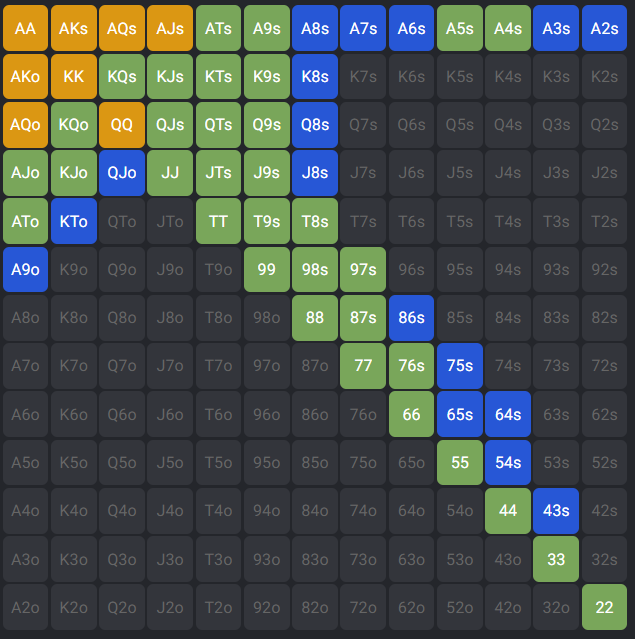Click the KK pocket pair cell
The height and width of the screenshot is (639, 635).
click(74, 76)
